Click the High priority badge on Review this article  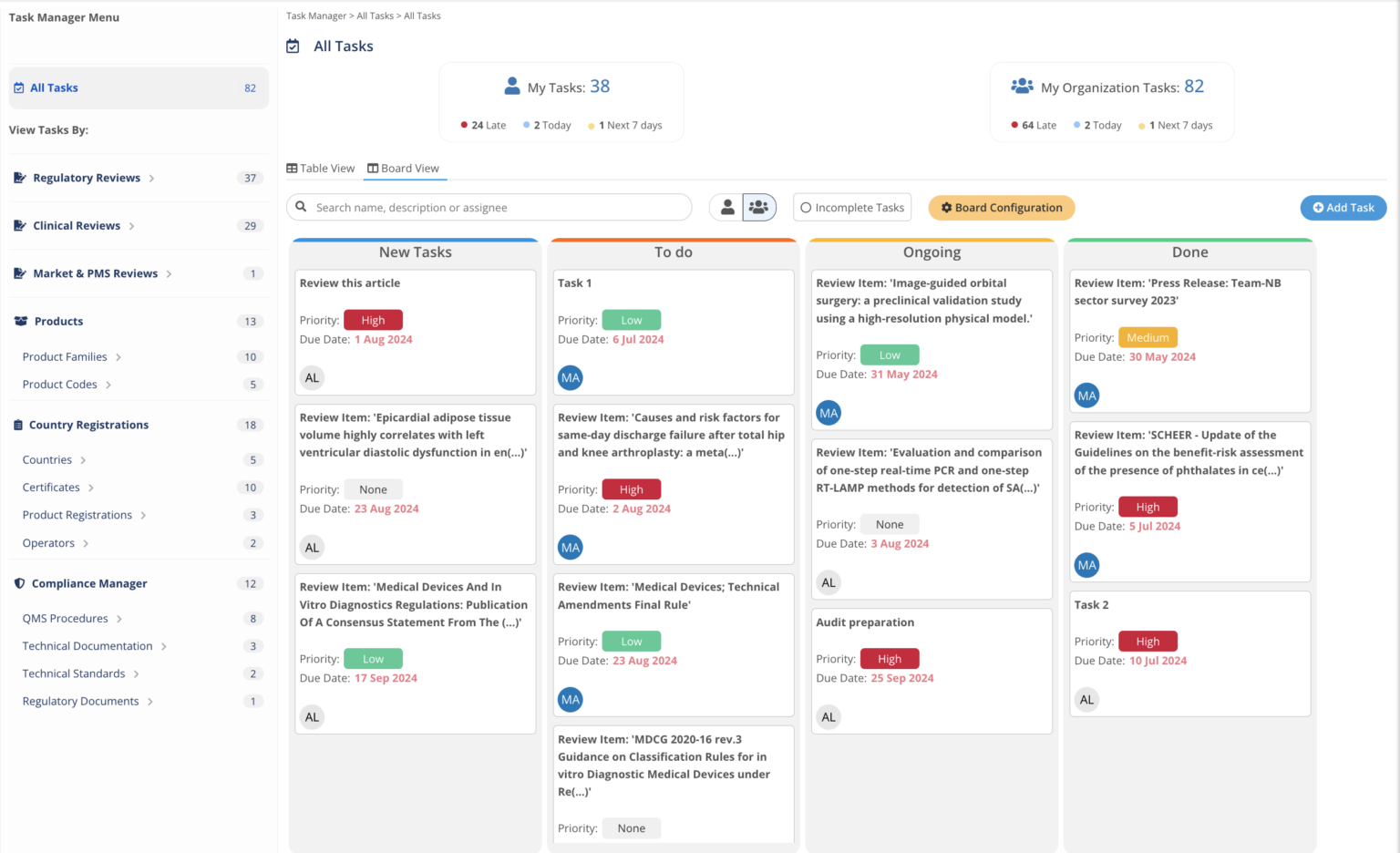(x=373, y=320)
